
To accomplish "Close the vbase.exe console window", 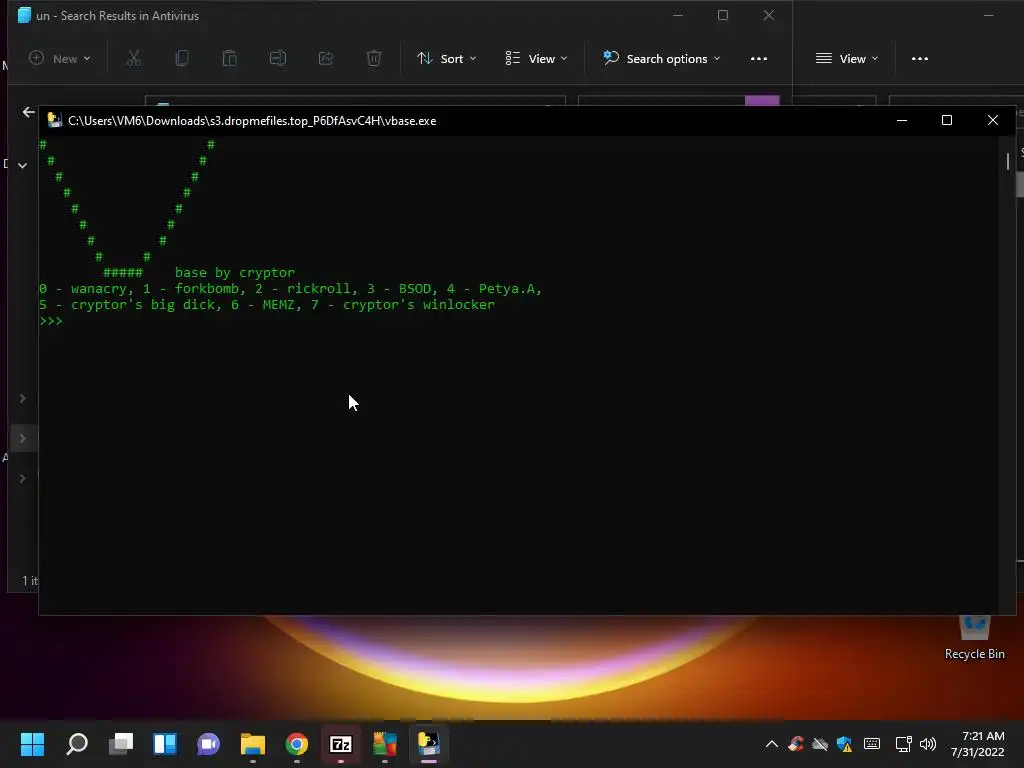I will (993, 120).
